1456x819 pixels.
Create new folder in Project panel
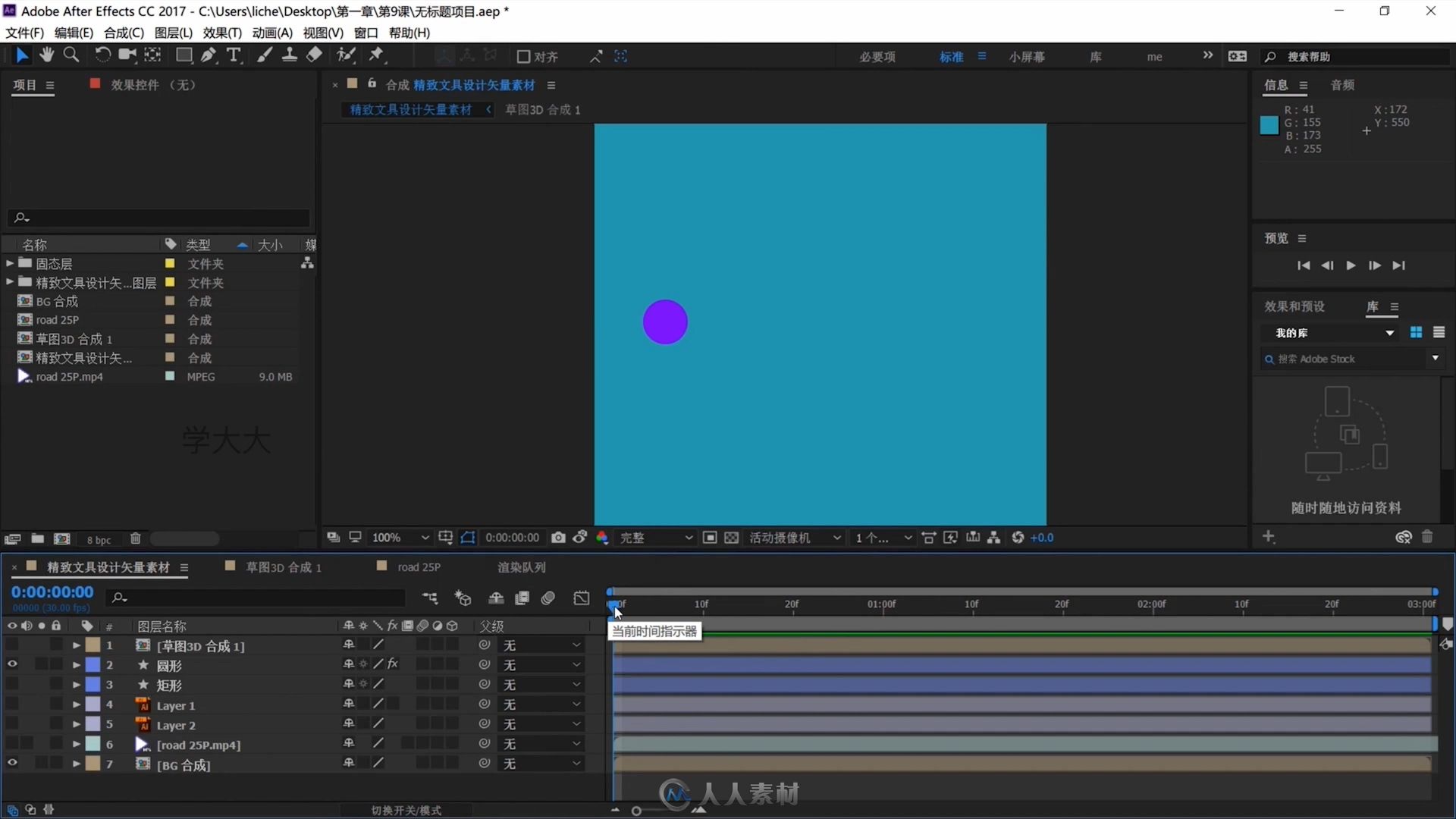(x=37, y=539)
